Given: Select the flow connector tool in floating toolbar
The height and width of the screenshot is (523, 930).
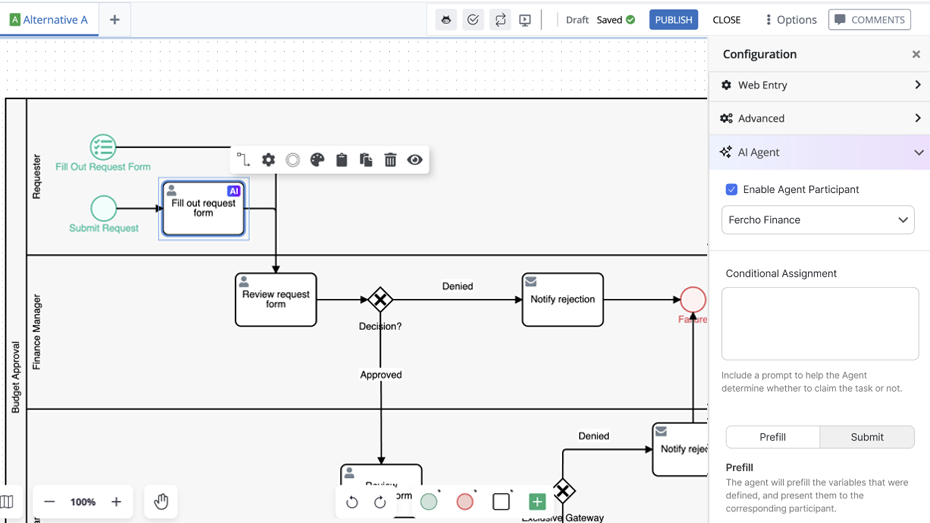Looking at the screenshot, I should tap(243, 160).
